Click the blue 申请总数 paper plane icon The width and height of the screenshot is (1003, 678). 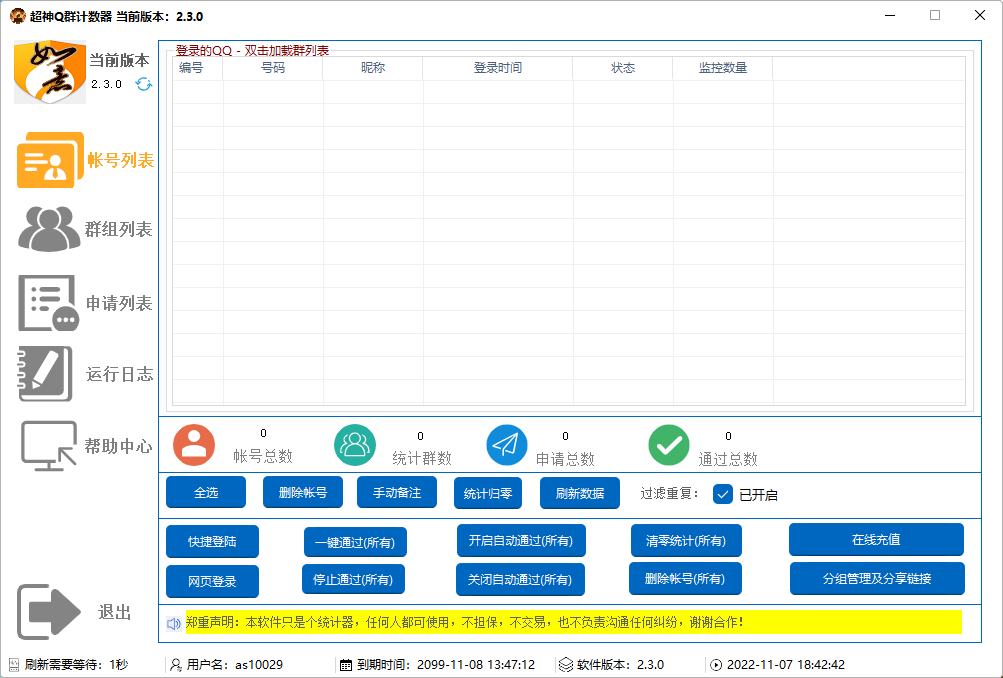tap(507, 445)
